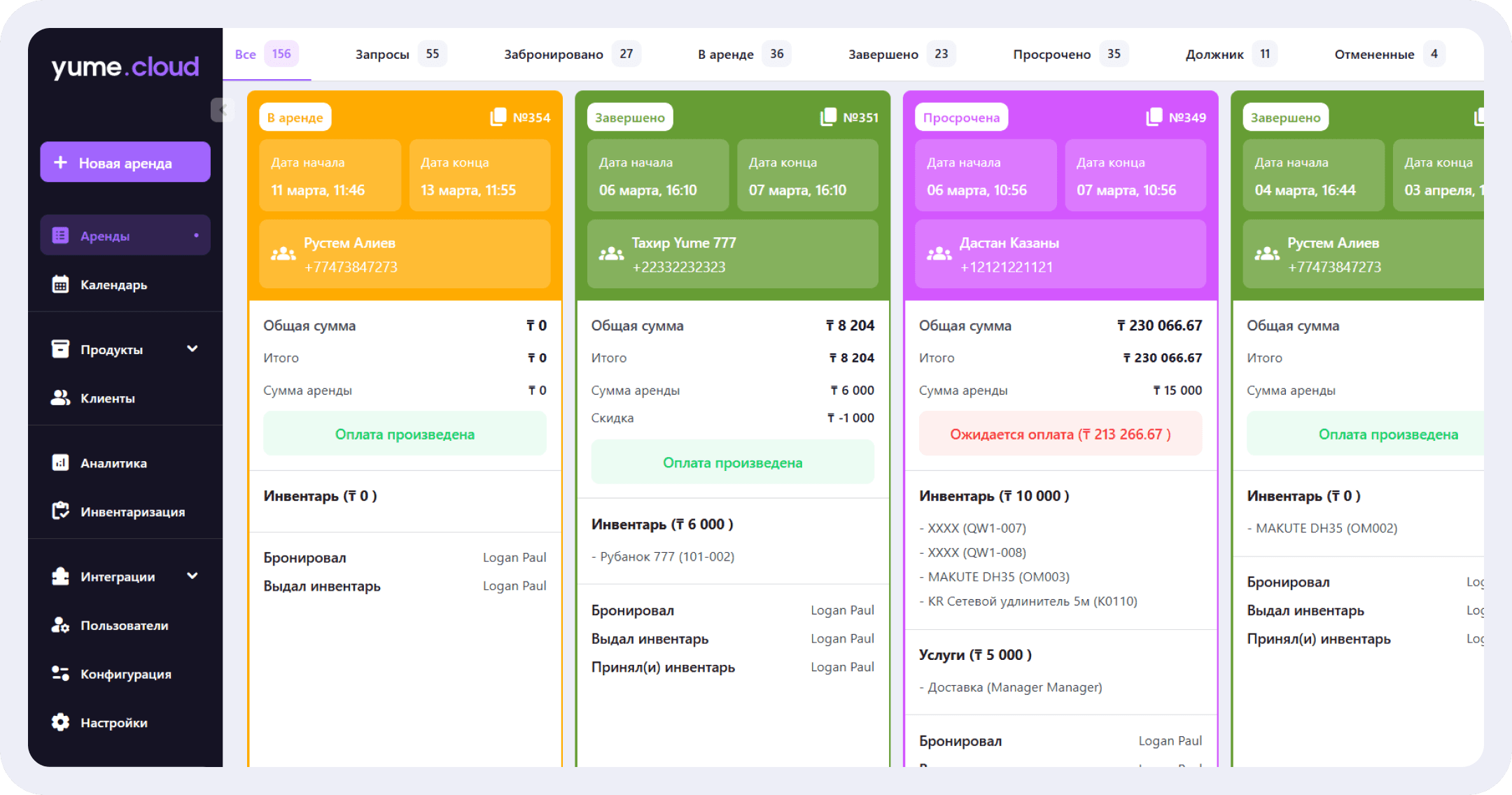
Task: Click the Календарь calendar icon
Action: 60,284
